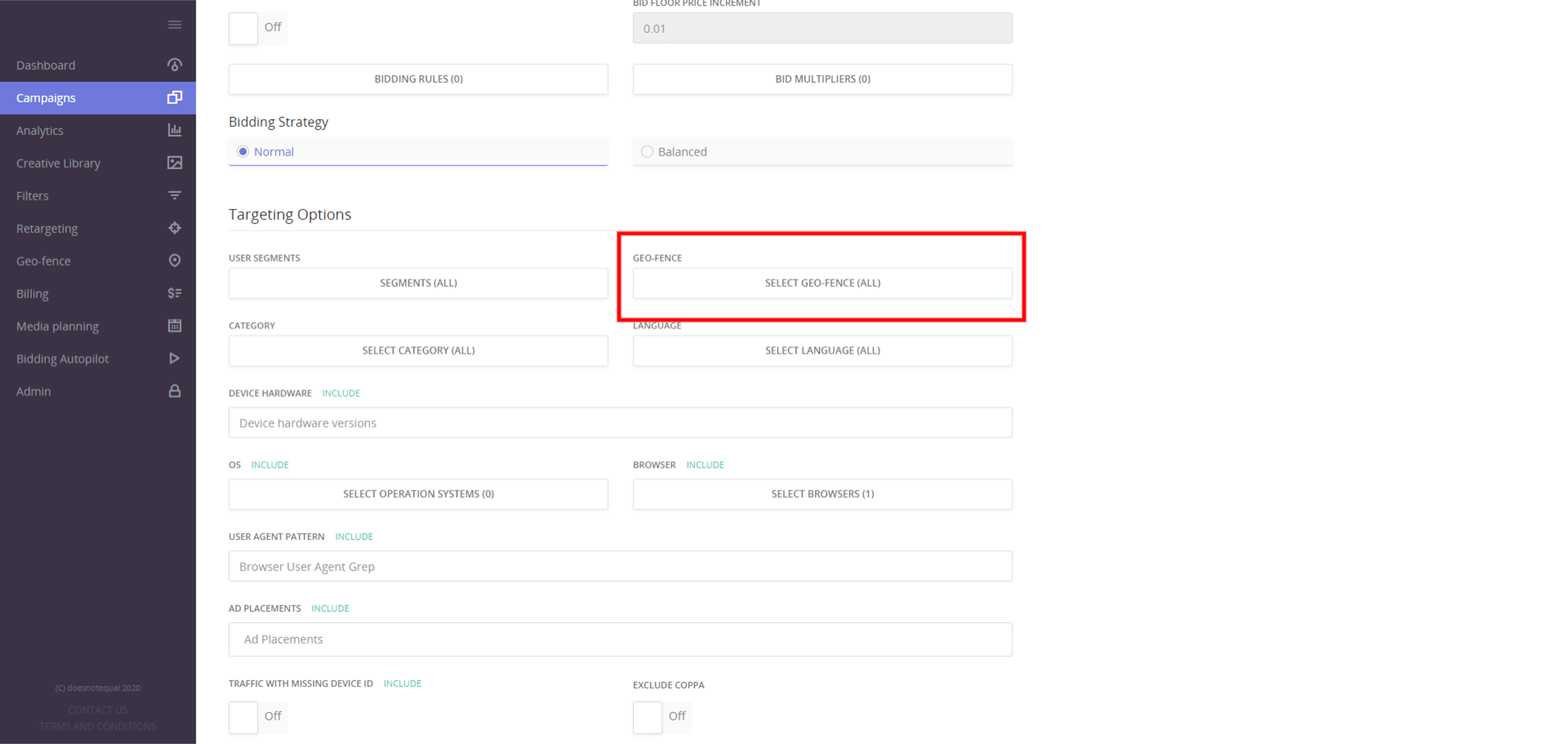Toggle the OS Include filter link
The width and height of the screenshot is (1568, 744).
pyautogui.click(x=269, y=465)
